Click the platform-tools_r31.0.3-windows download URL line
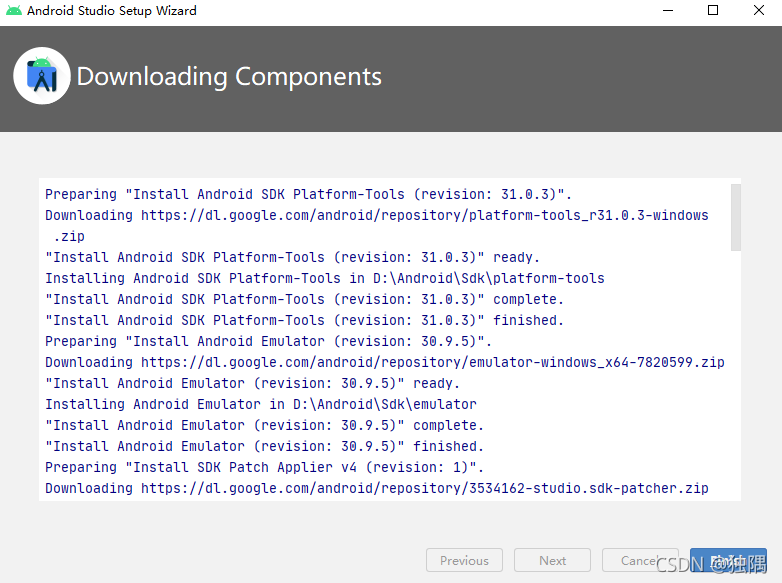The width and height of the screenshot is (782, 583). pos(377,215)
